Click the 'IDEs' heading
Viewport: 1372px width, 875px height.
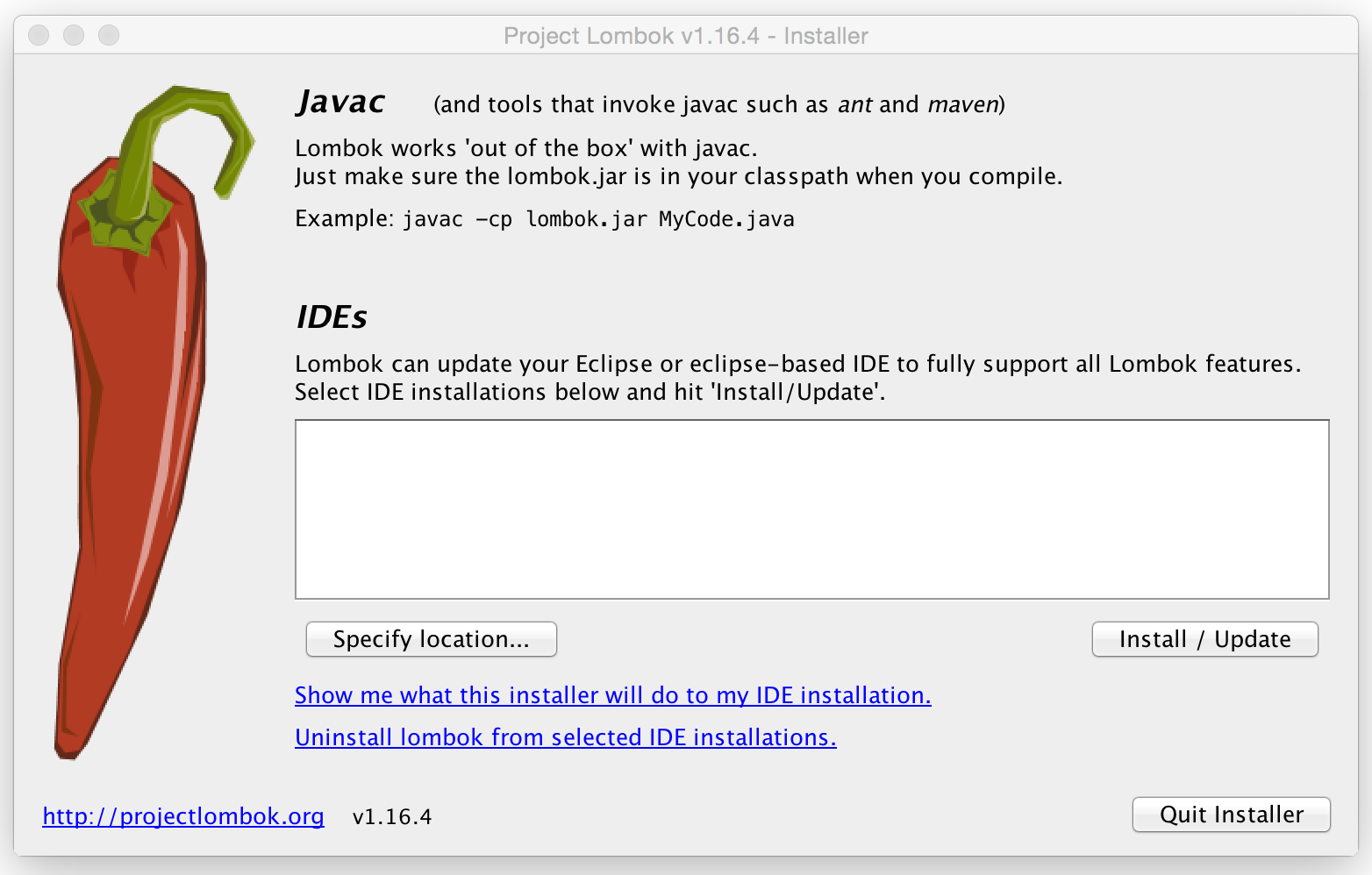click(332, 317)
